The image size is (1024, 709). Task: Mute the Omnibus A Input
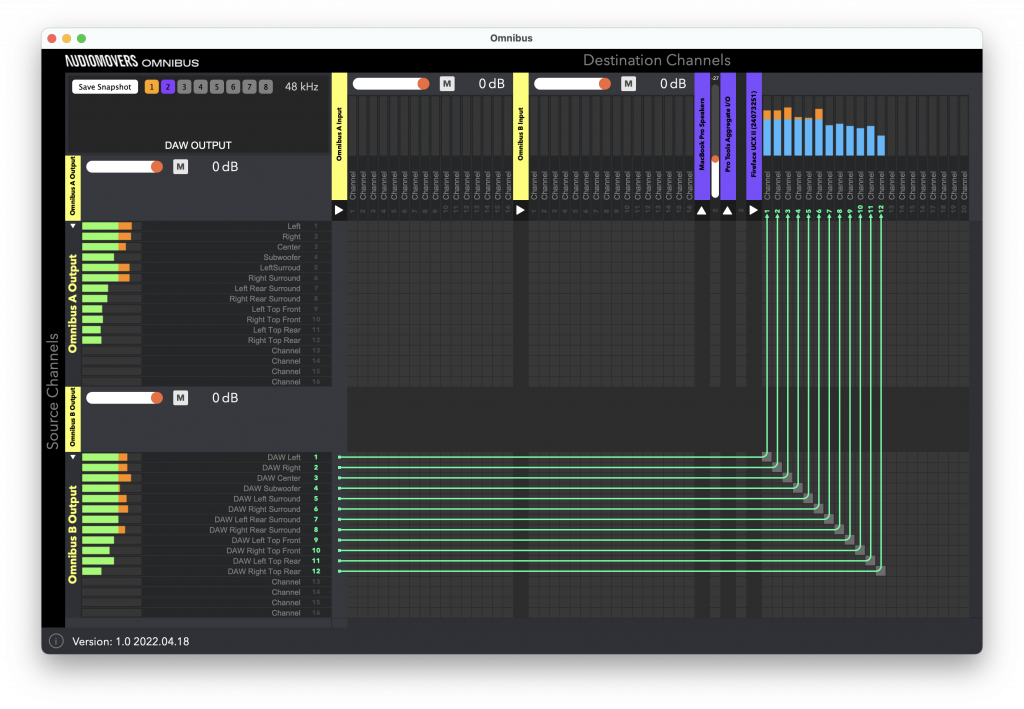coord(447,84)
